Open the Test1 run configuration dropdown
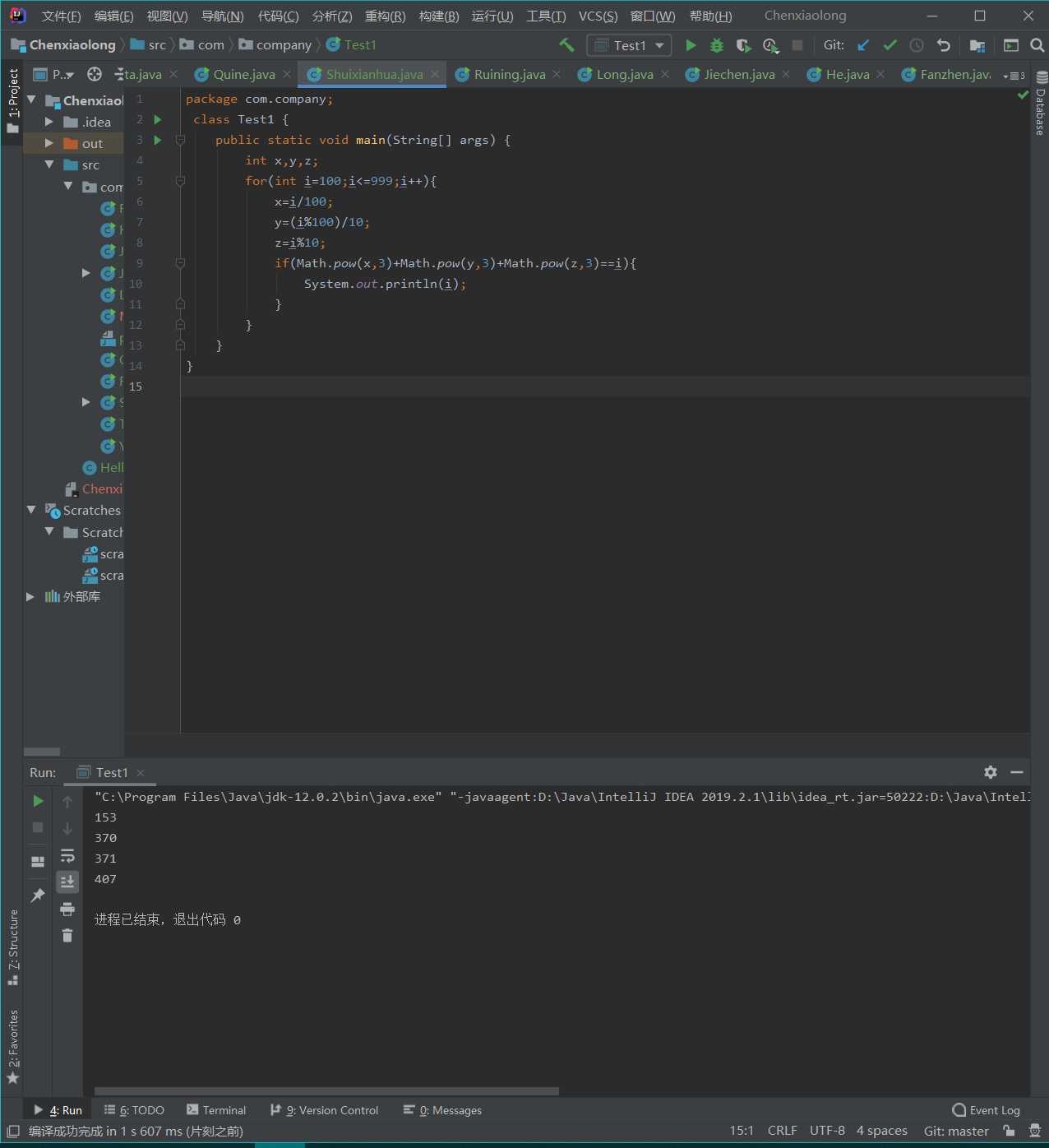The width and height of the screenshot is (1049, 1148). coord(629,45)
